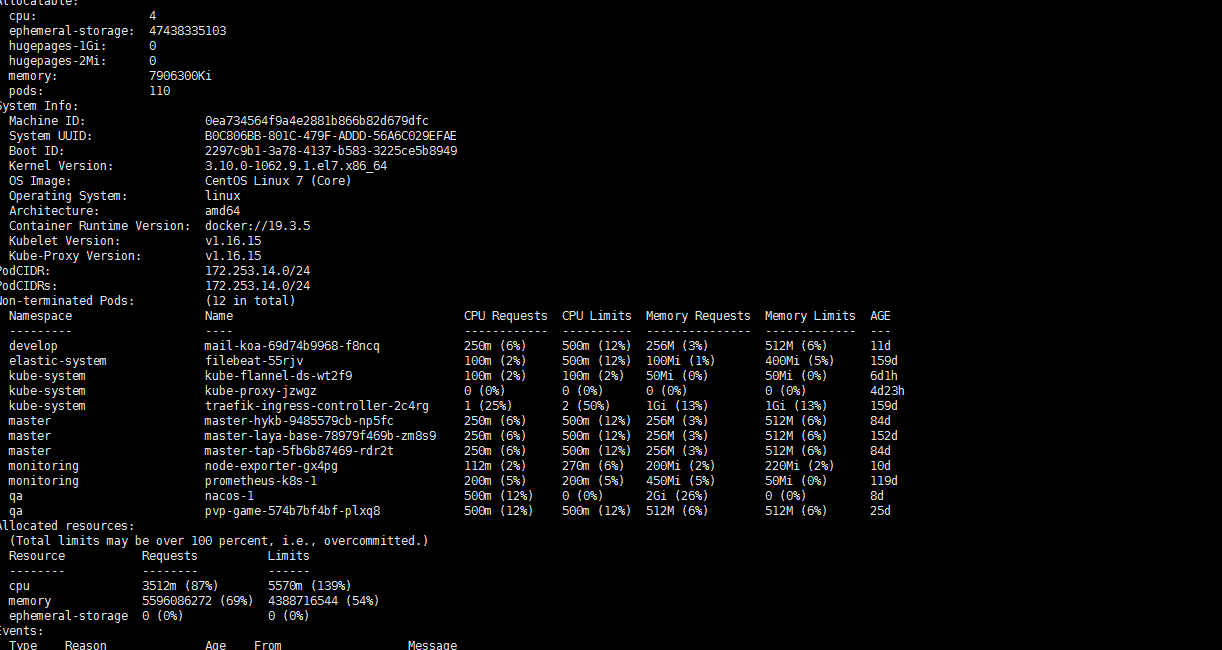Click the AGE column header
Viewport: 1222px width, 650px height.
(x=880, y=316)
